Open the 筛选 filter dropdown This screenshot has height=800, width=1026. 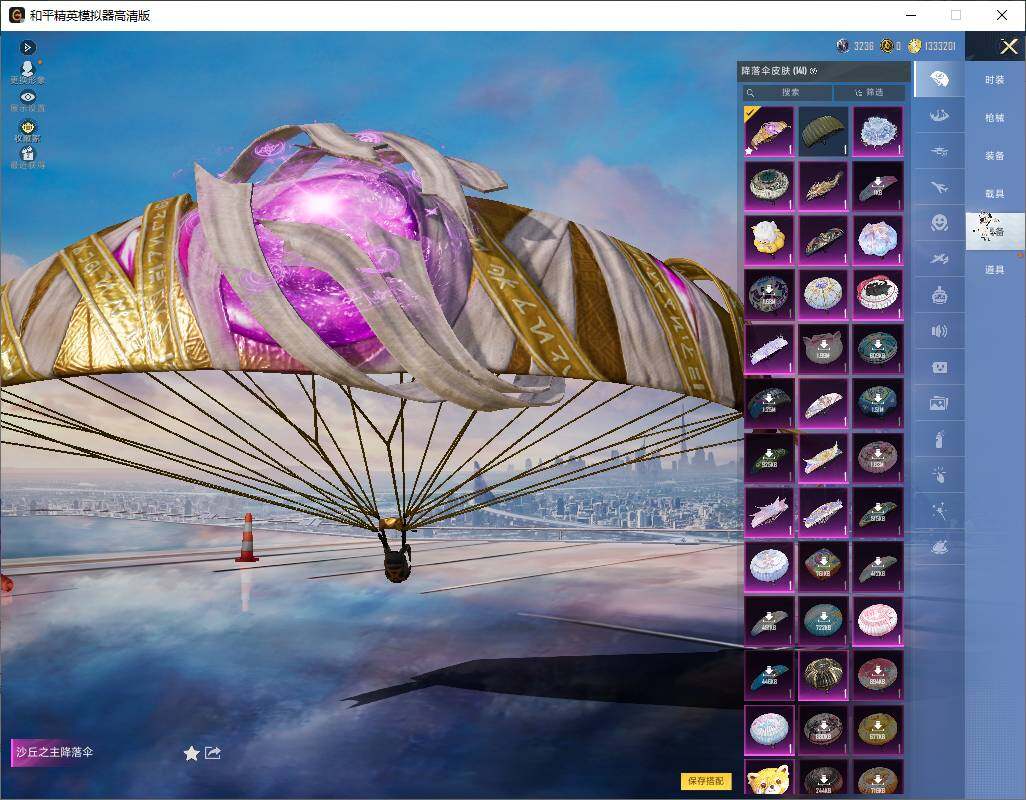click(870, 92)
